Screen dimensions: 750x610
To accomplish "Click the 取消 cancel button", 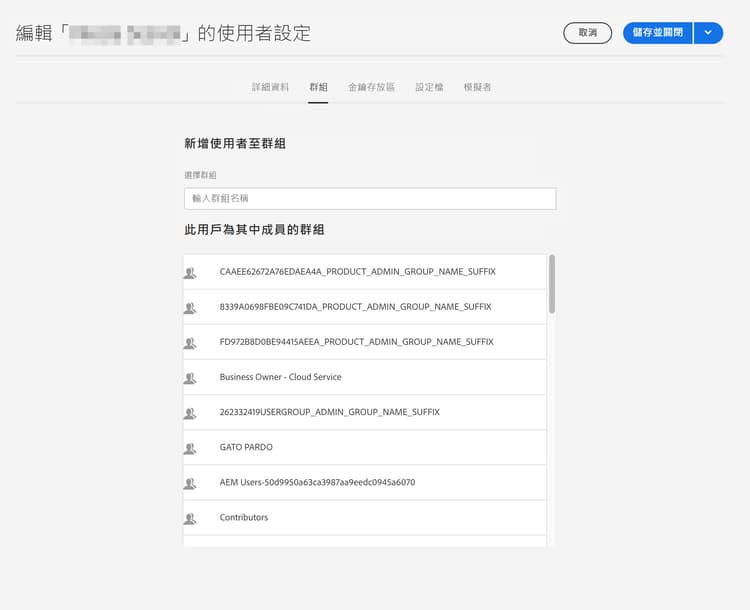I will point(587,33).
